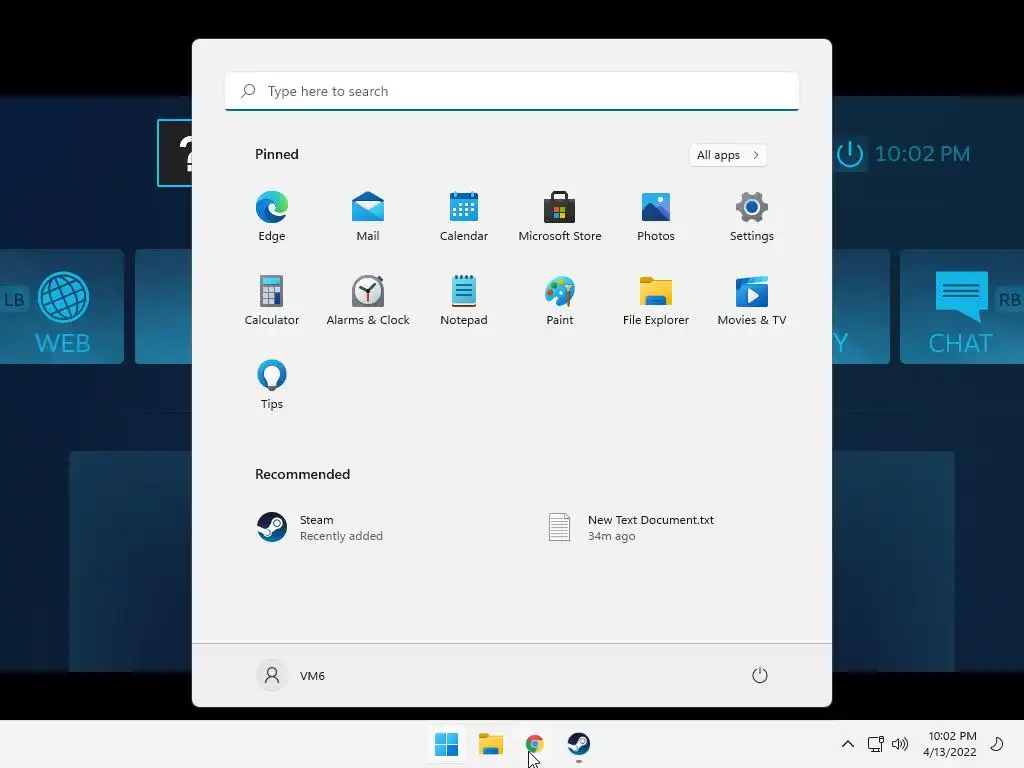Click the focus assist moon icon
Screen dimensions: 1024x768
(x=997, y=744)
